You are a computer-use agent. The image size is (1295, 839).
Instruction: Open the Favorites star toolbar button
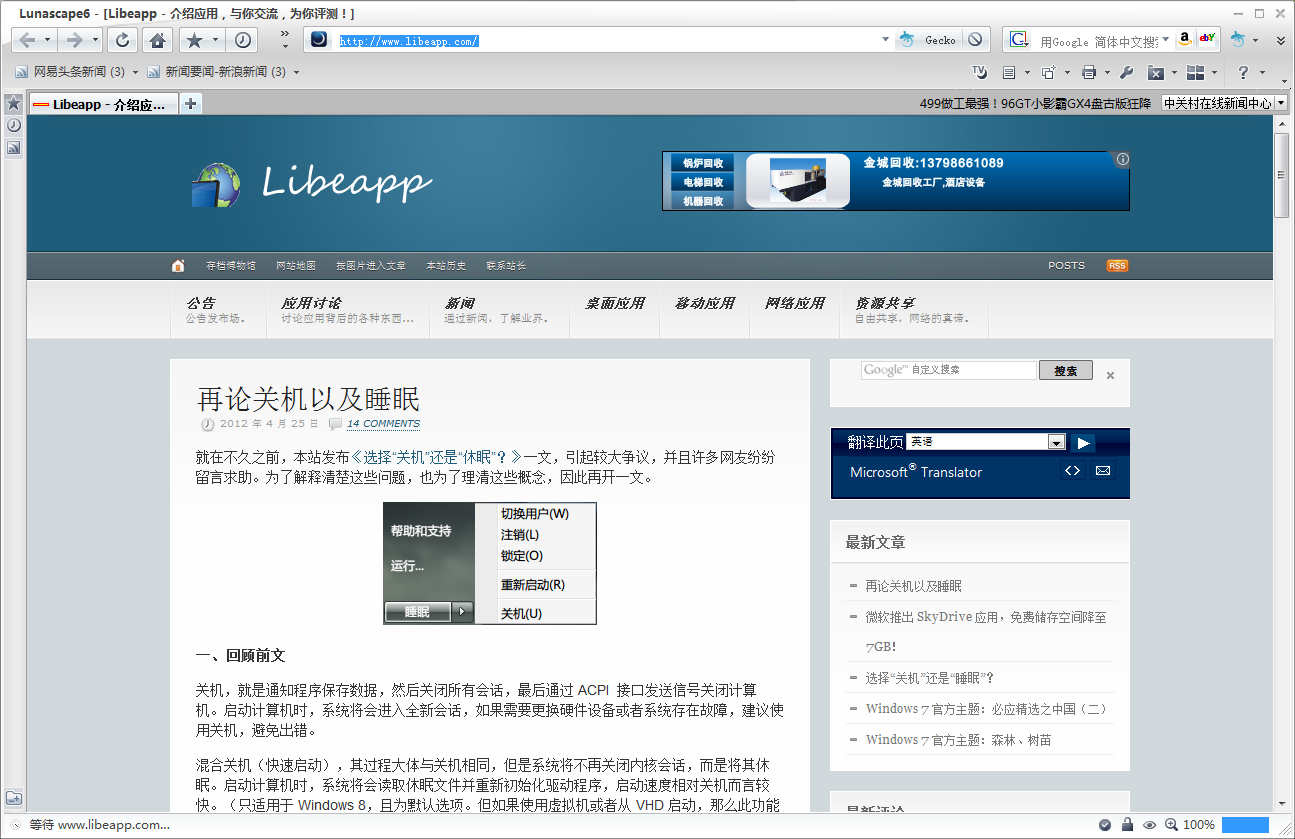coord(194,40)
